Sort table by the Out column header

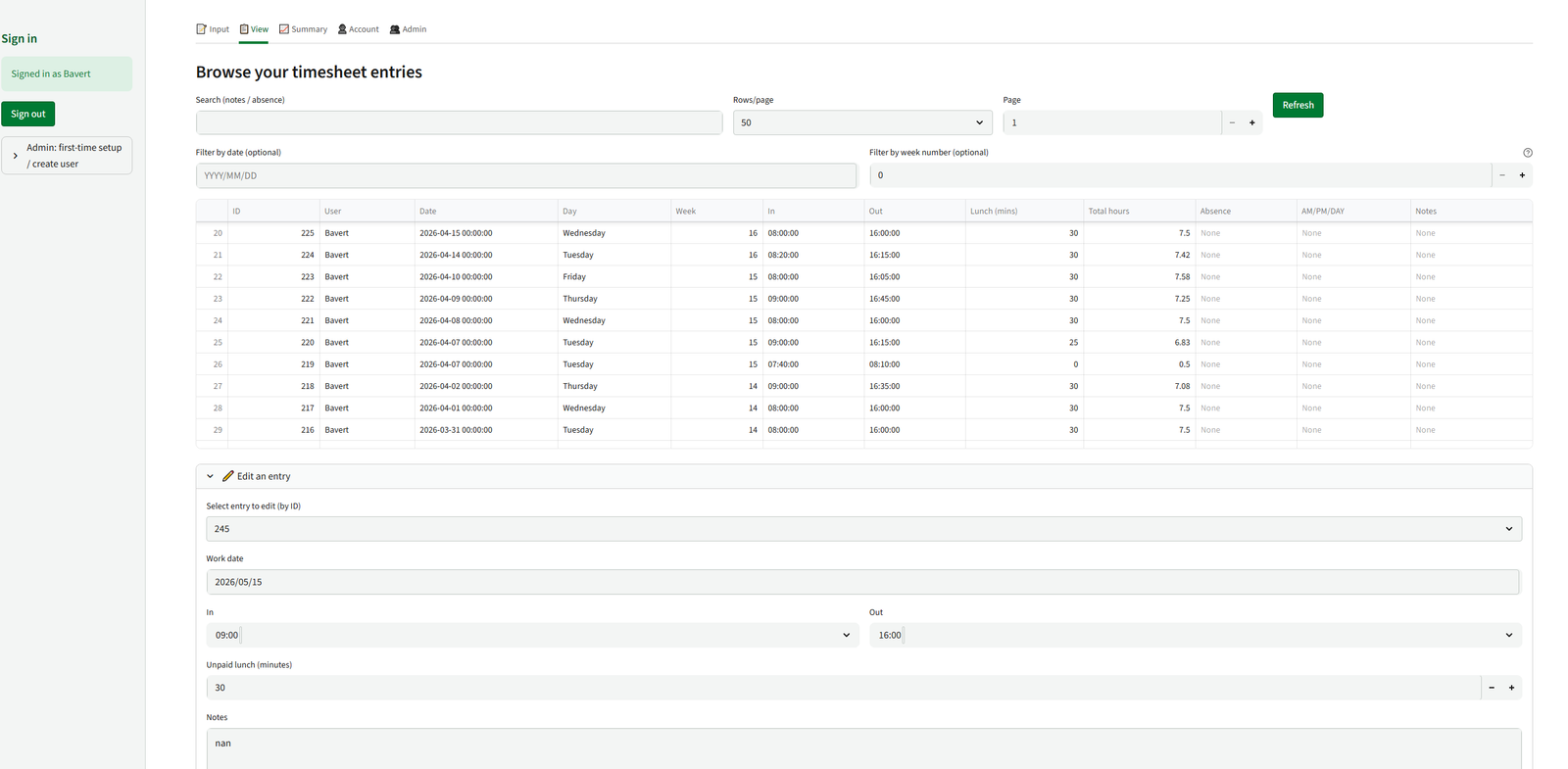914,211
